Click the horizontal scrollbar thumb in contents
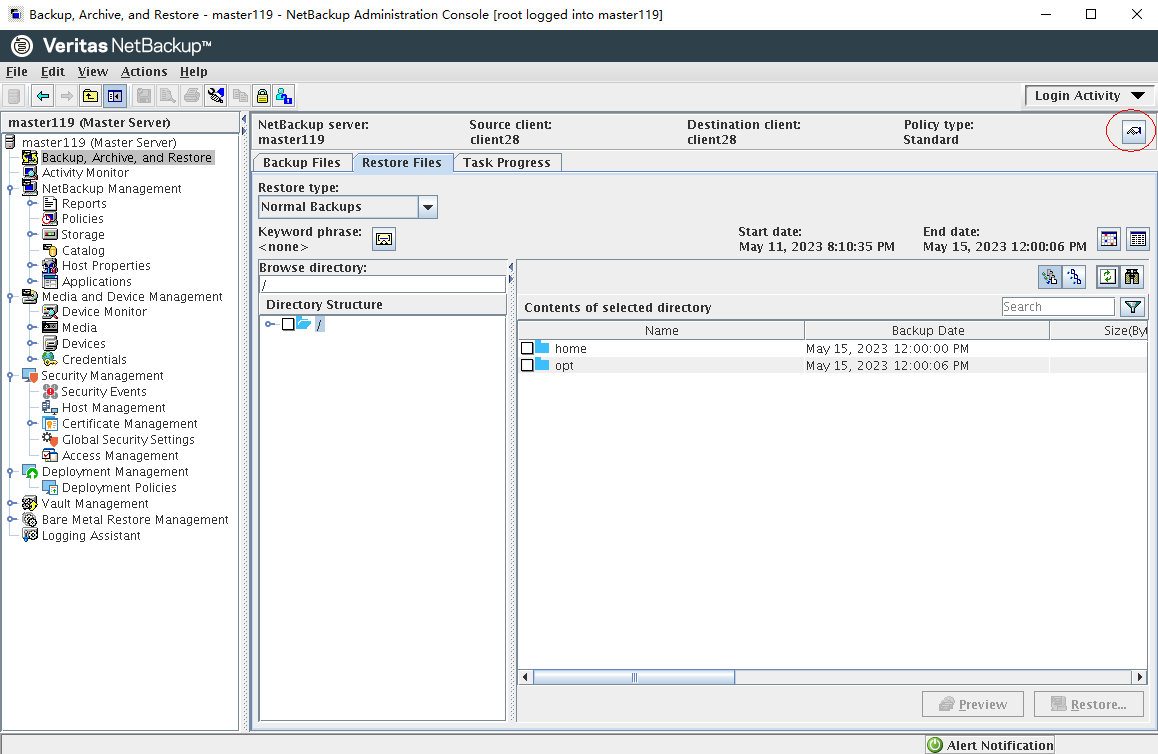Viewport: 1158px width, 754px height. point(633,677)
